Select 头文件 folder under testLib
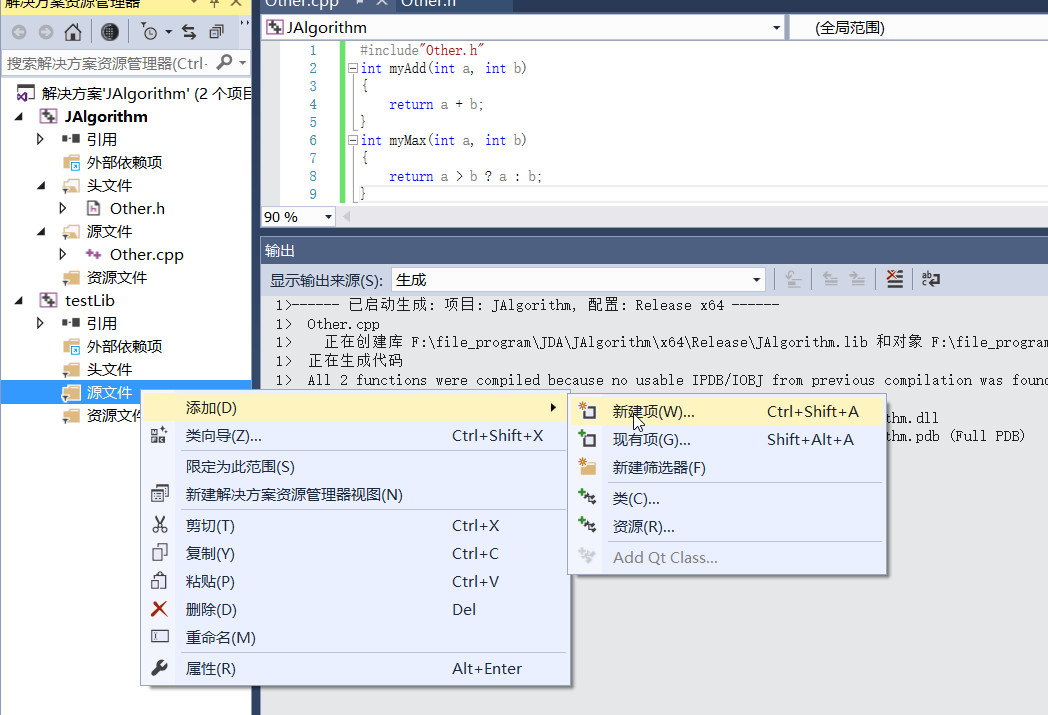 [x=110, y=369]
